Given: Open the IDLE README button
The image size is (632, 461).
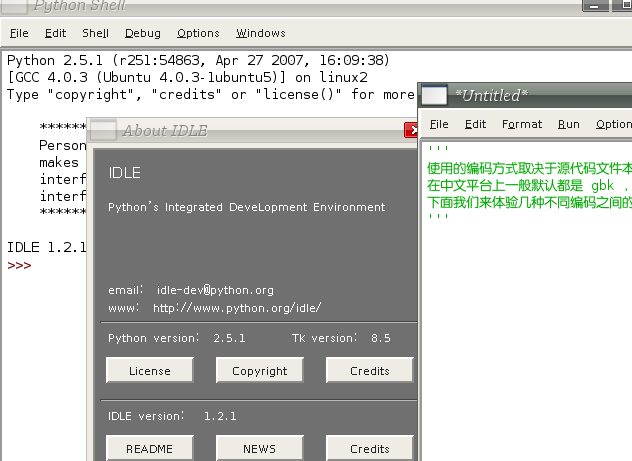Looking at the screenshot, I should click(149, 449).
